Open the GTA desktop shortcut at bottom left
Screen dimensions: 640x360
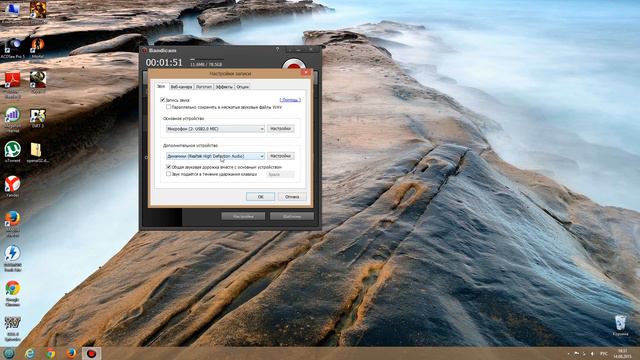(13, 329)
